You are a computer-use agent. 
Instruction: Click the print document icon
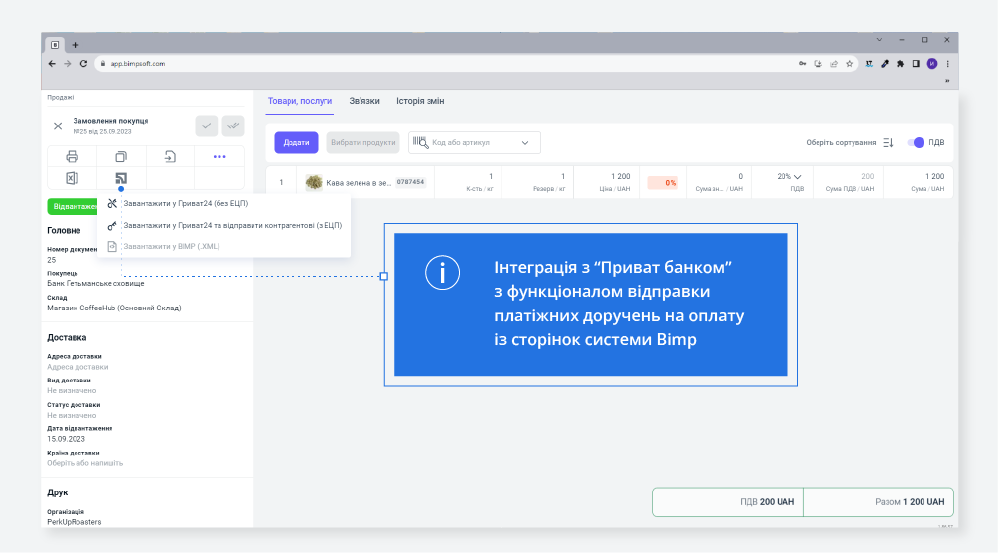coord(72,156)
